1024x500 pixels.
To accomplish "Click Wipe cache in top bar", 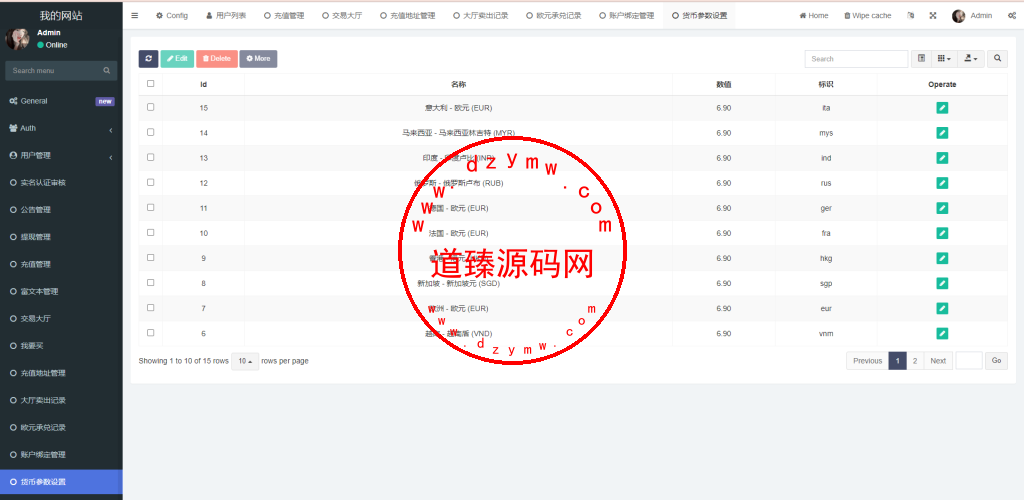I will pos(867,16).
